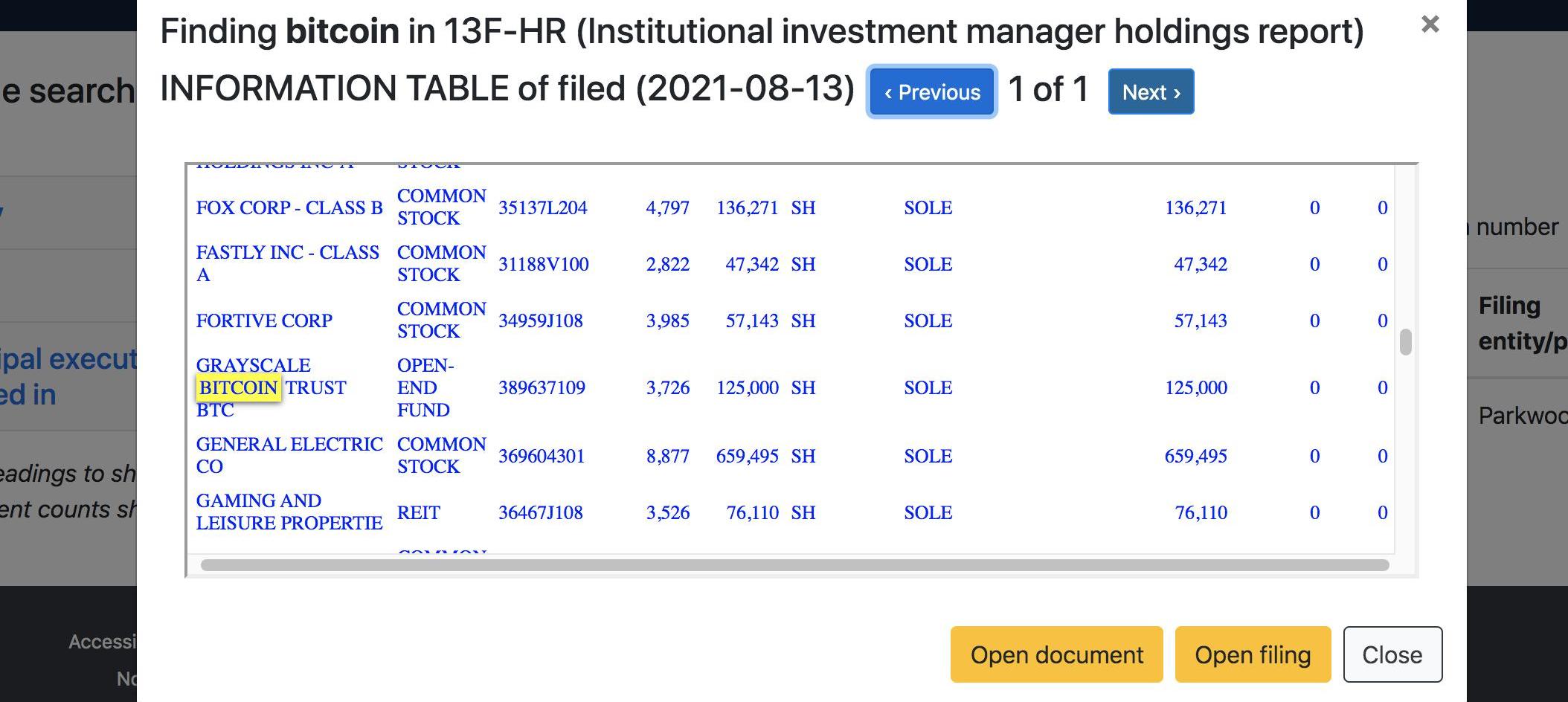
Task: Click the vertical scrollbar thumb in table
Action: coord(1405,342)
